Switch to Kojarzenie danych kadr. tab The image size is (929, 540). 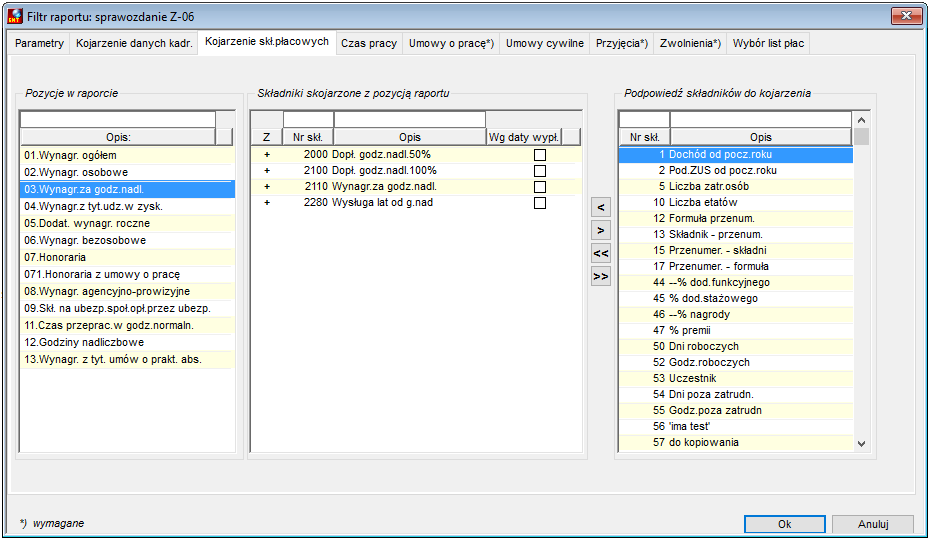point(134,43)
